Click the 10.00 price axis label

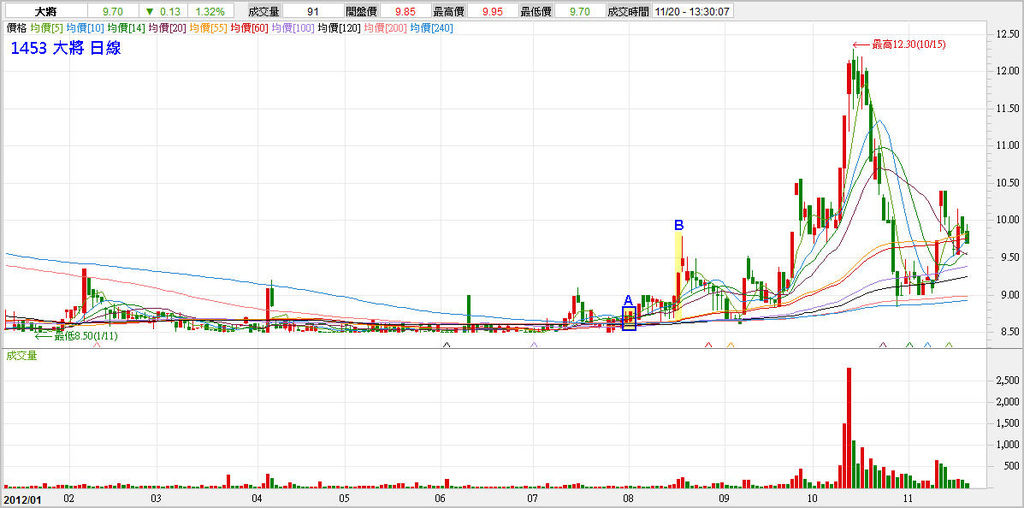1006,220
